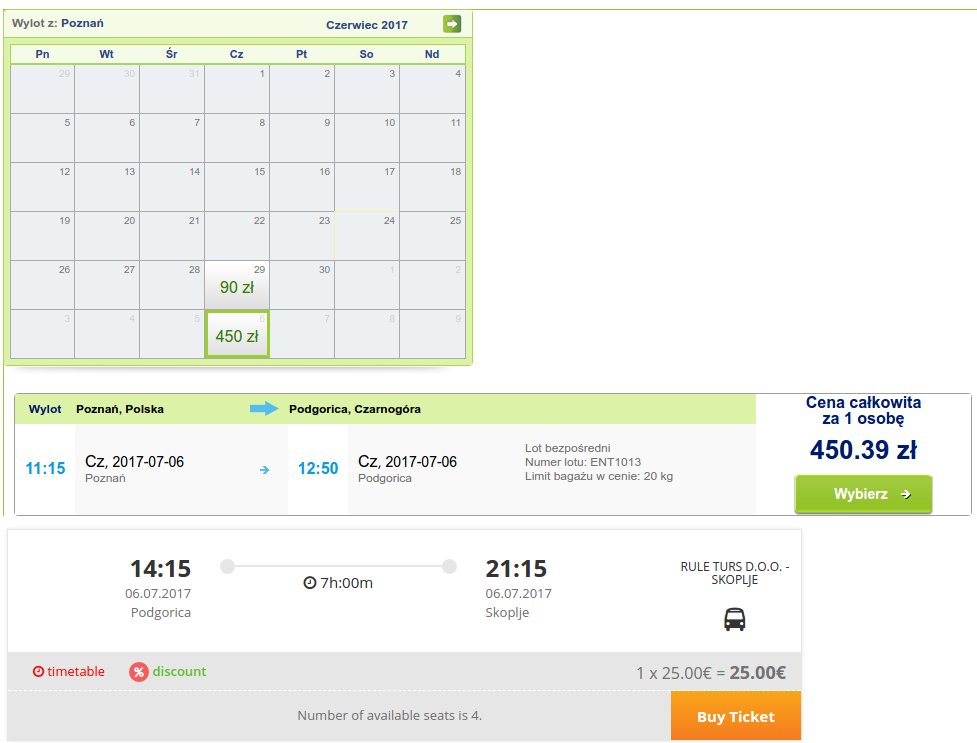Open the discount link

[179, 671]
